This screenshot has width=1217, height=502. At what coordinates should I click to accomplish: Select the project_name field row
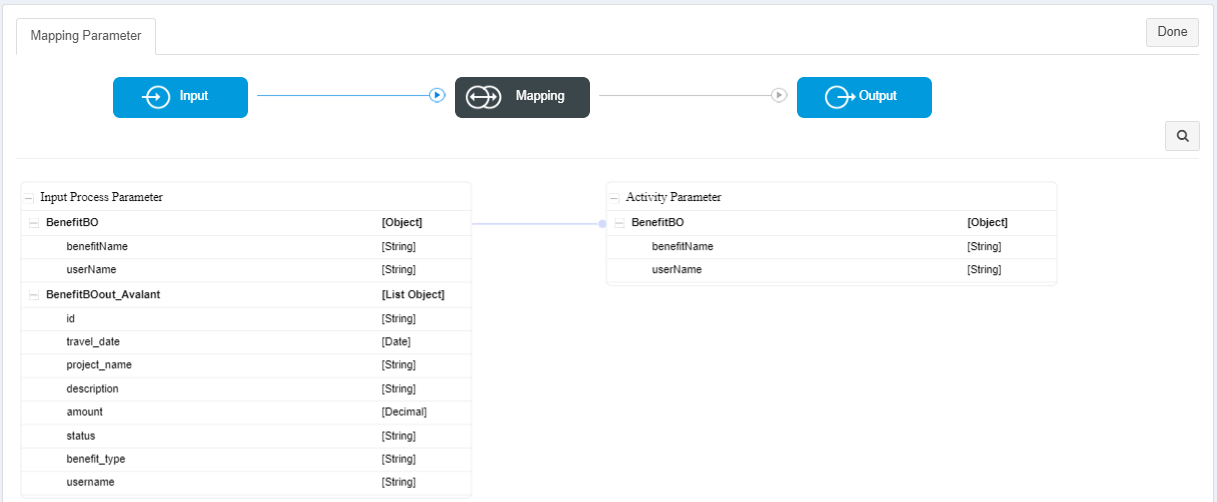point(246,365)
